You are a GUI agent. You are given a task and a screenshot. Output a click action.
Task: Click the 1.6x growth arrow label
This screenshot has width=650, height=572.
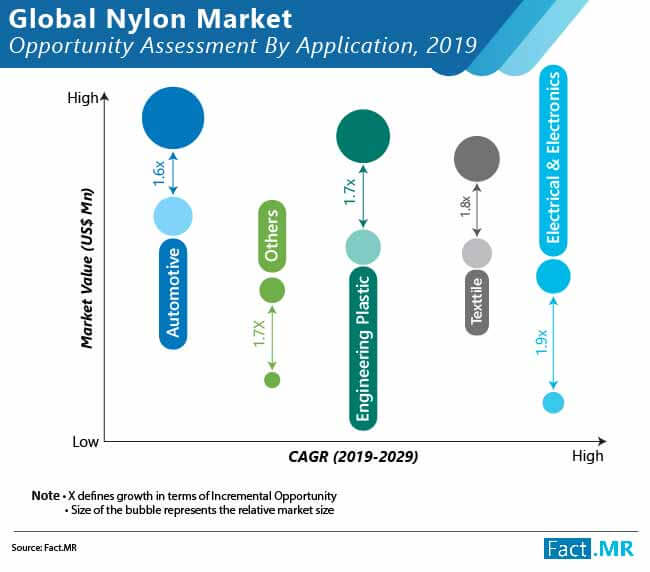pos(160,173)
